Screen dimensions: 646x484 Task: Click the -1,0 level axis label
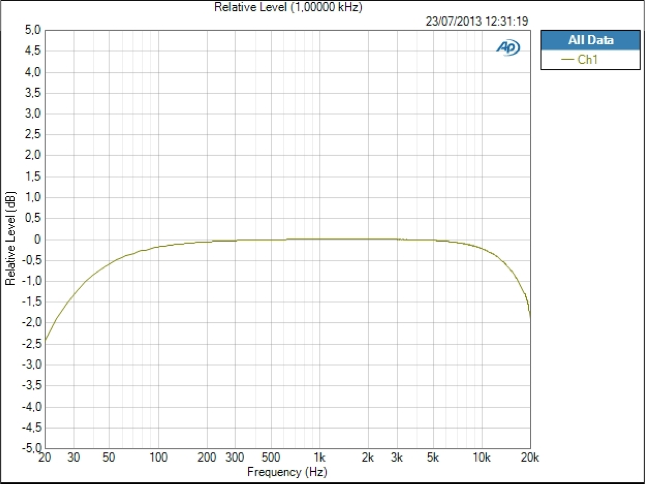[x=31, y=281]
